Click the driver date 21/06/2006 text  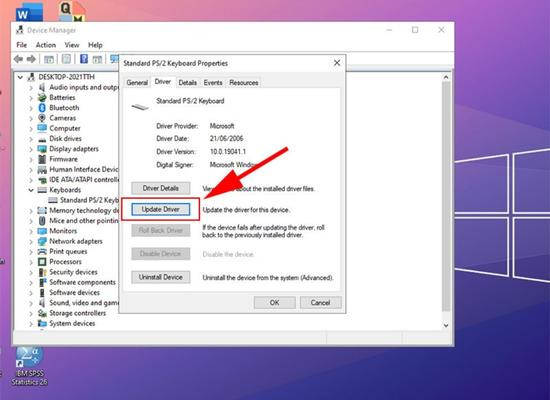coord(227,139)
